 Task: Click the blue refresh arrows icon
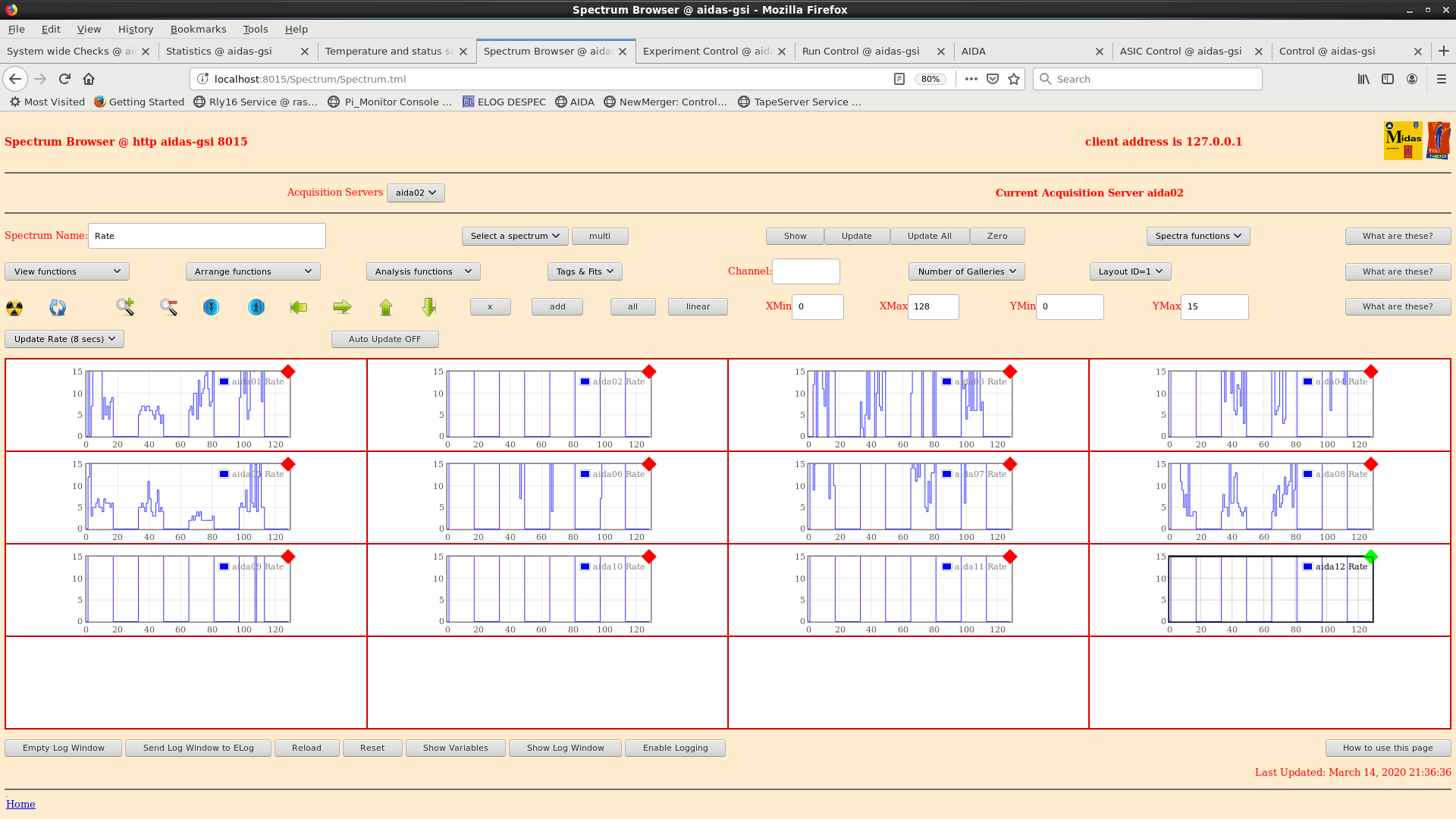click(58, 307)
